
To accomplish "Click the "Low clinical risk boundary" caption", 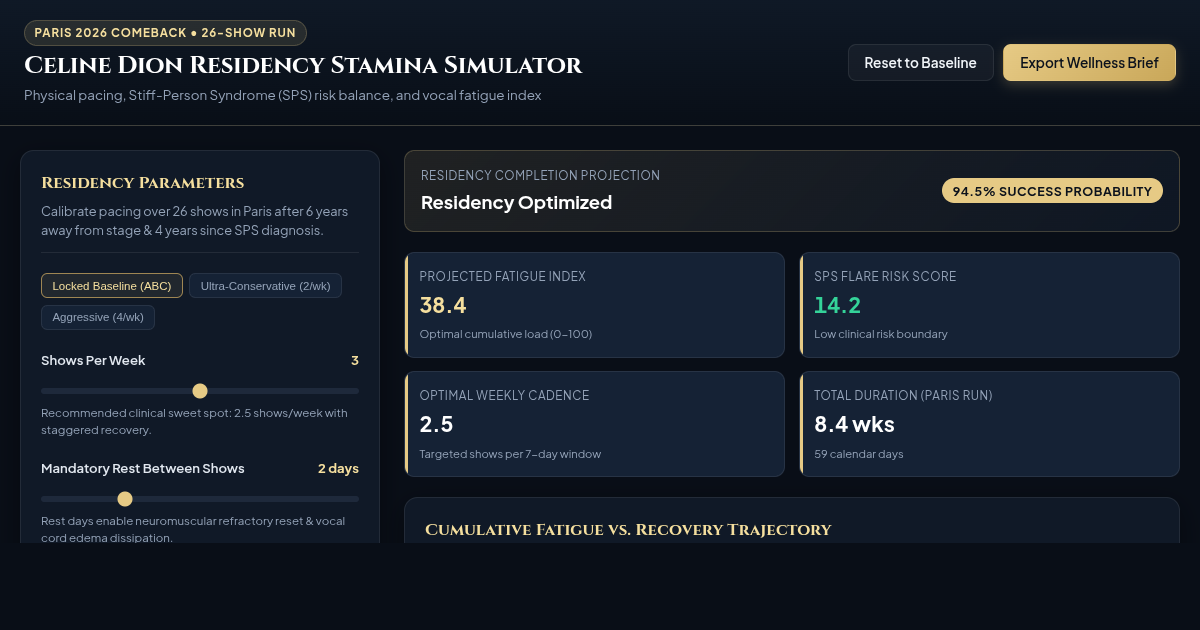I will (881, 334).
